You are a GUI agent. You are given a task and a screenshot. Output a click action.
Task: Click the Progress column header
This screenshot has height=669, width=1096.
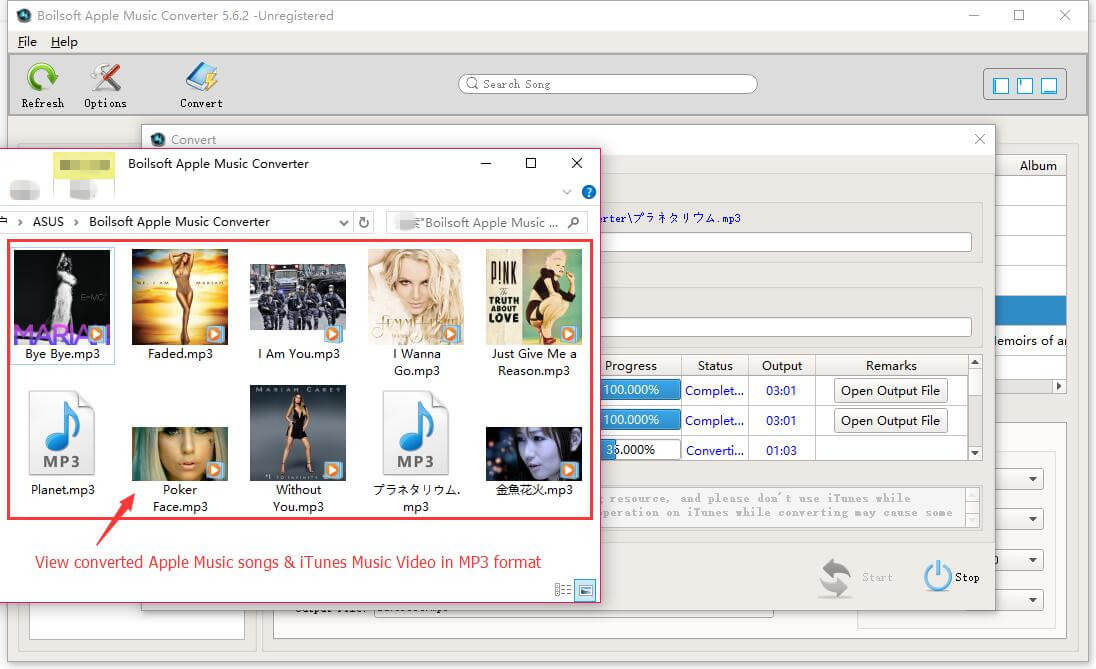tap(640, 366)
